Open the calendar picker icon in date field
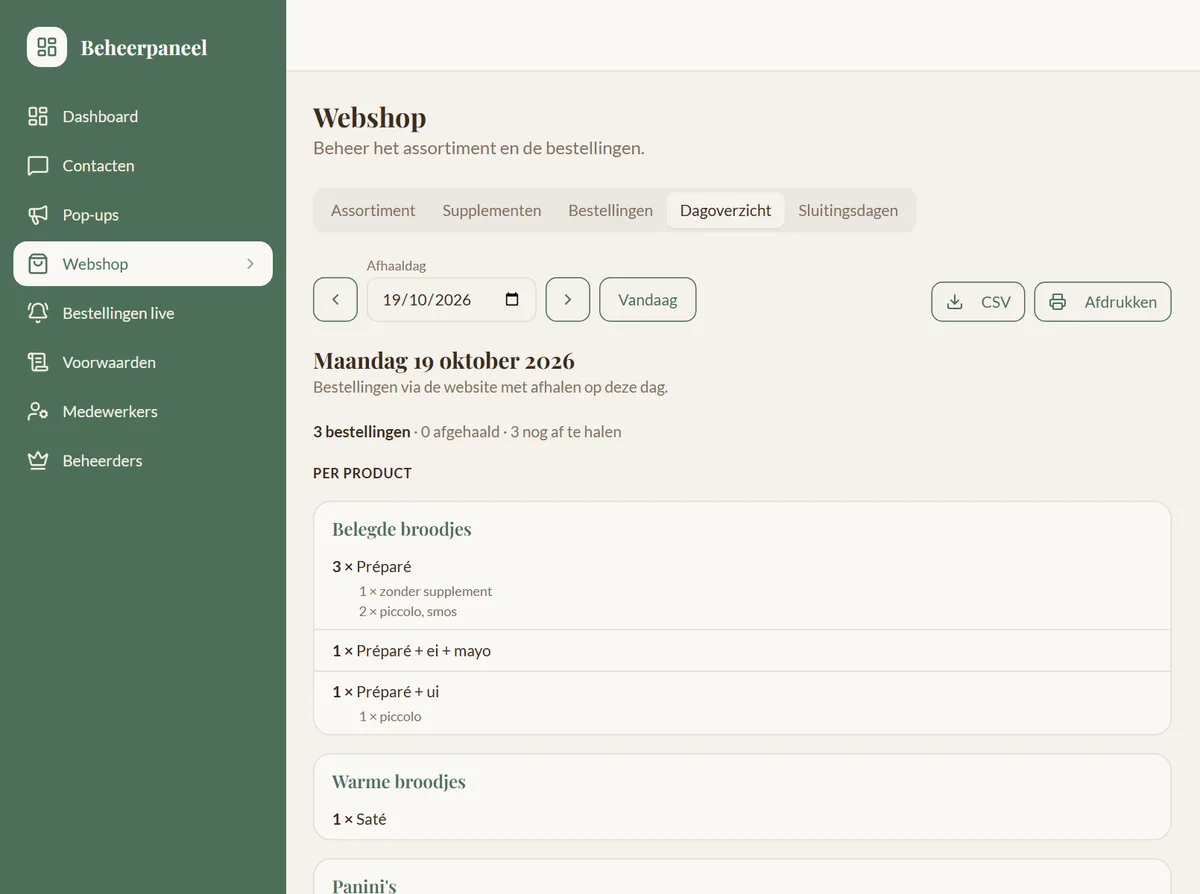The width and height of the screenshot is (1200, 894). coord(512,299)
